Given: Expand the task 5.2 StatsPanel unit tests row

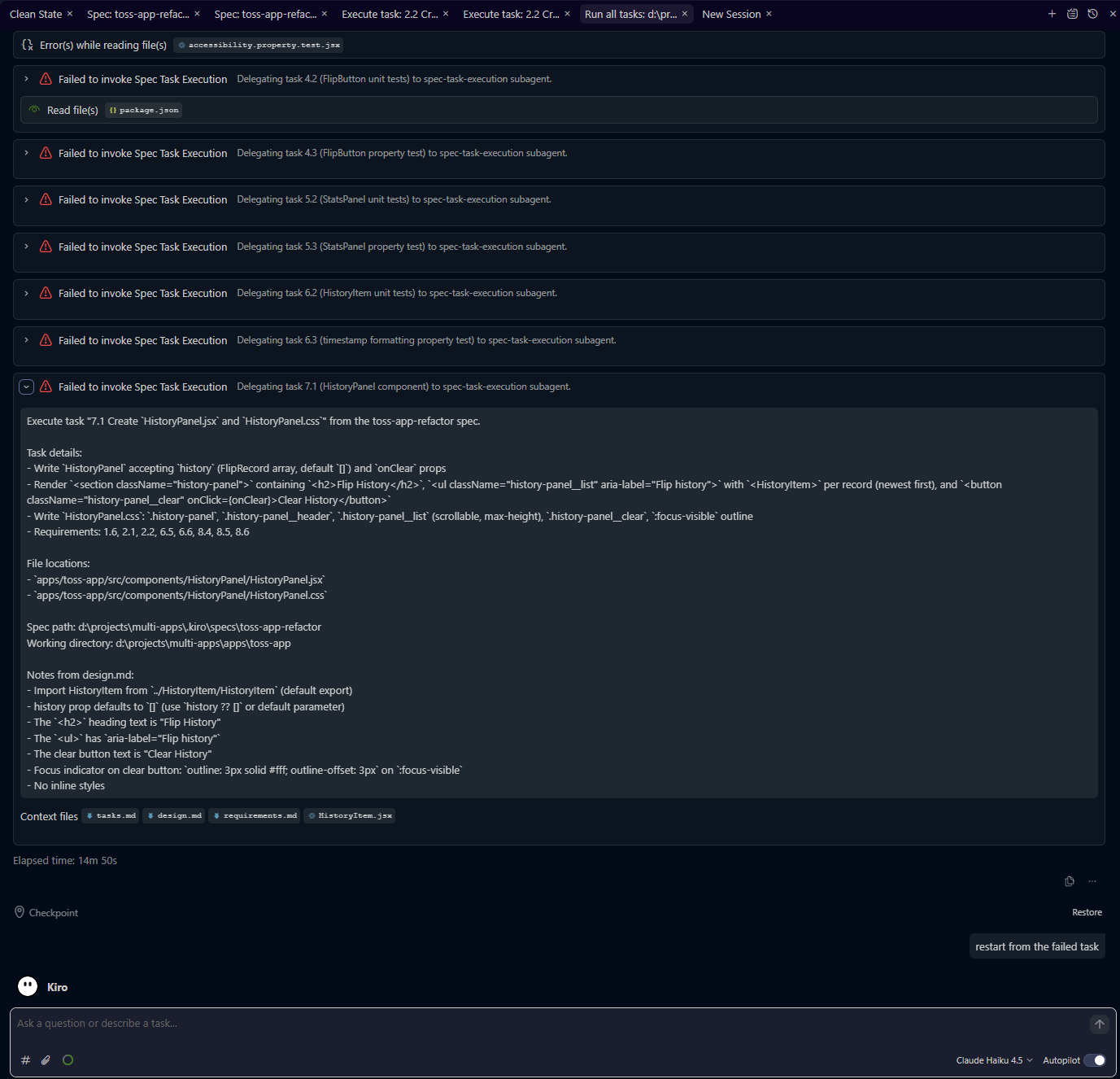Looking at the screenshot, I should pyautogui.click(x=27, y=199).
